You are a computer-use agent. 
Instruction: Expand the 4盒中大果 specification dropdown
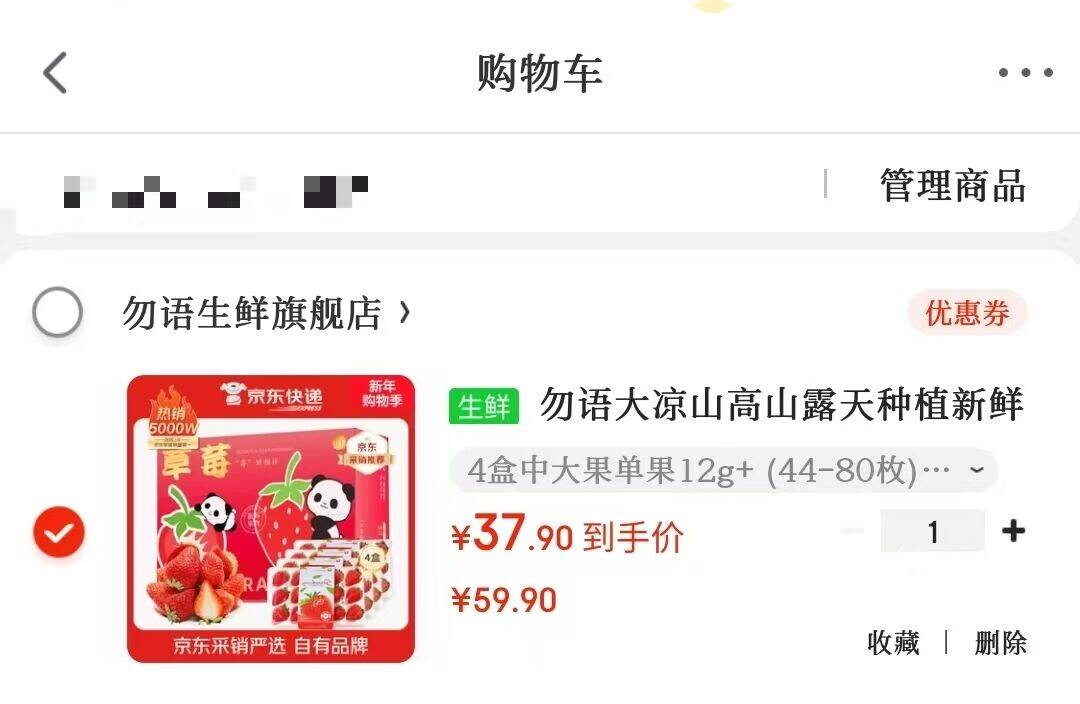coord(724,470)
